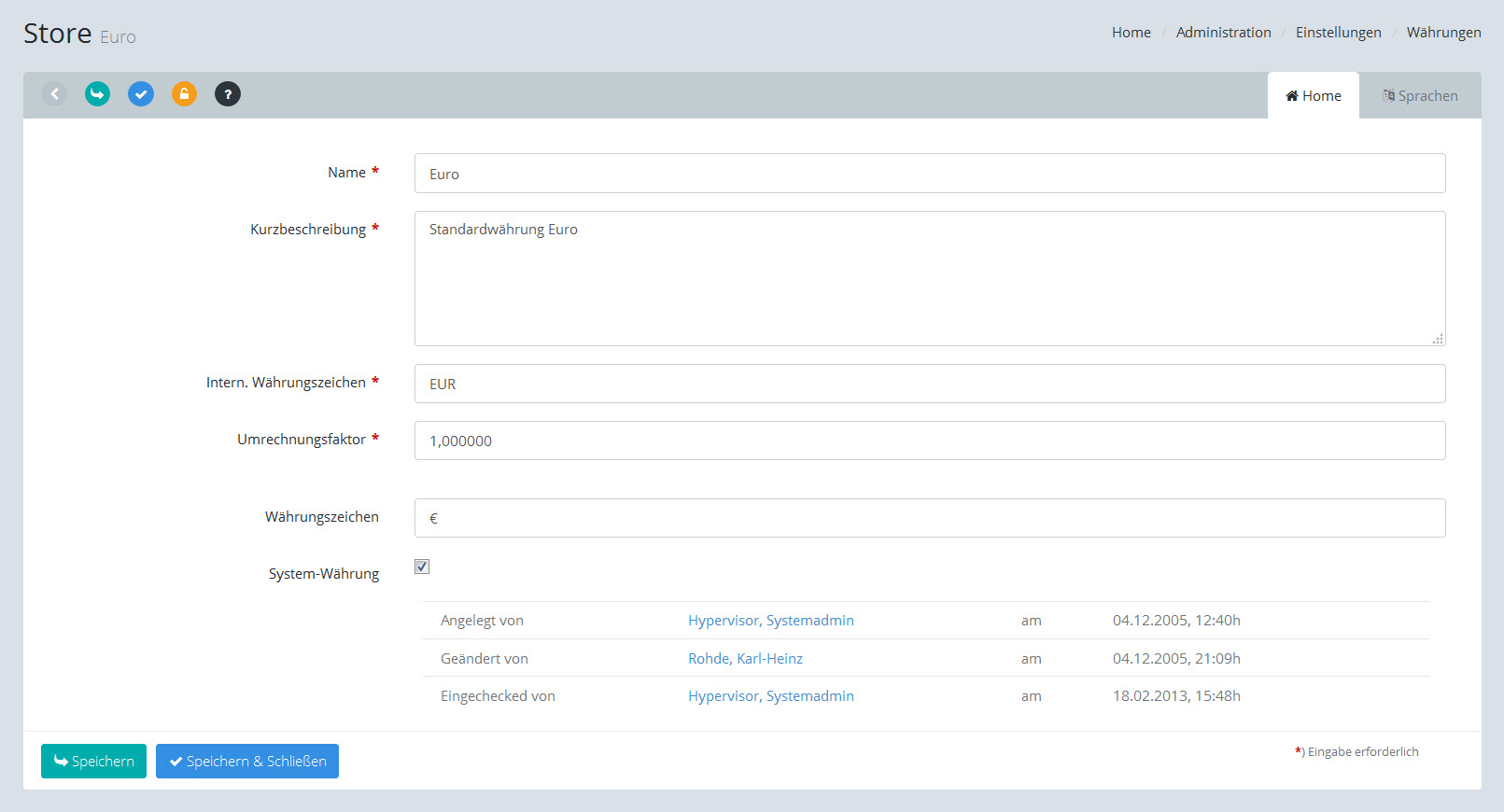
Task: Open the Einstellungen breadcrumb link
Action: (1338, 33)
